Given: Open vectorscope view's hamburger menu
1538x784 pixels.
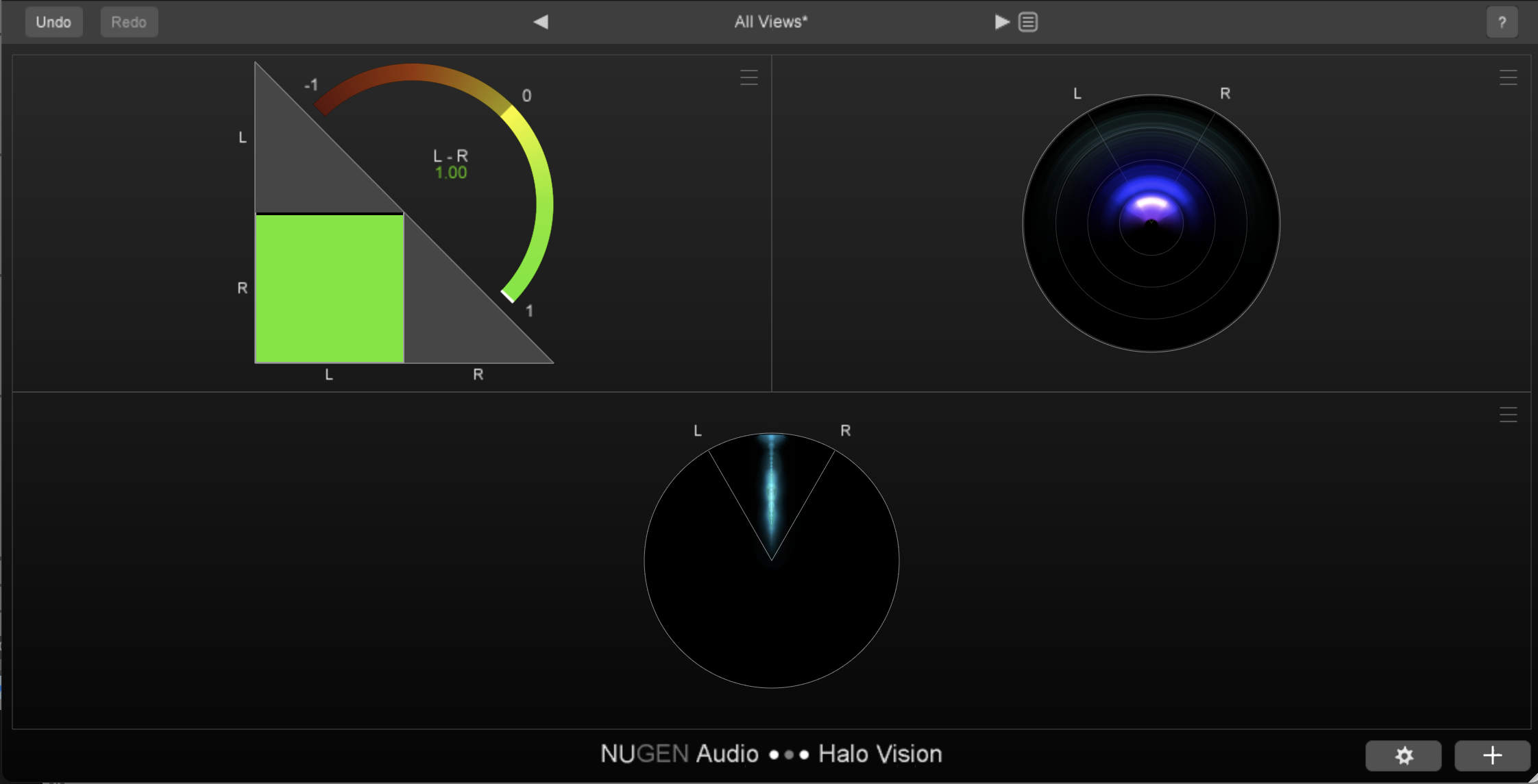Looking at the screenshot, I should (1508, 415).
